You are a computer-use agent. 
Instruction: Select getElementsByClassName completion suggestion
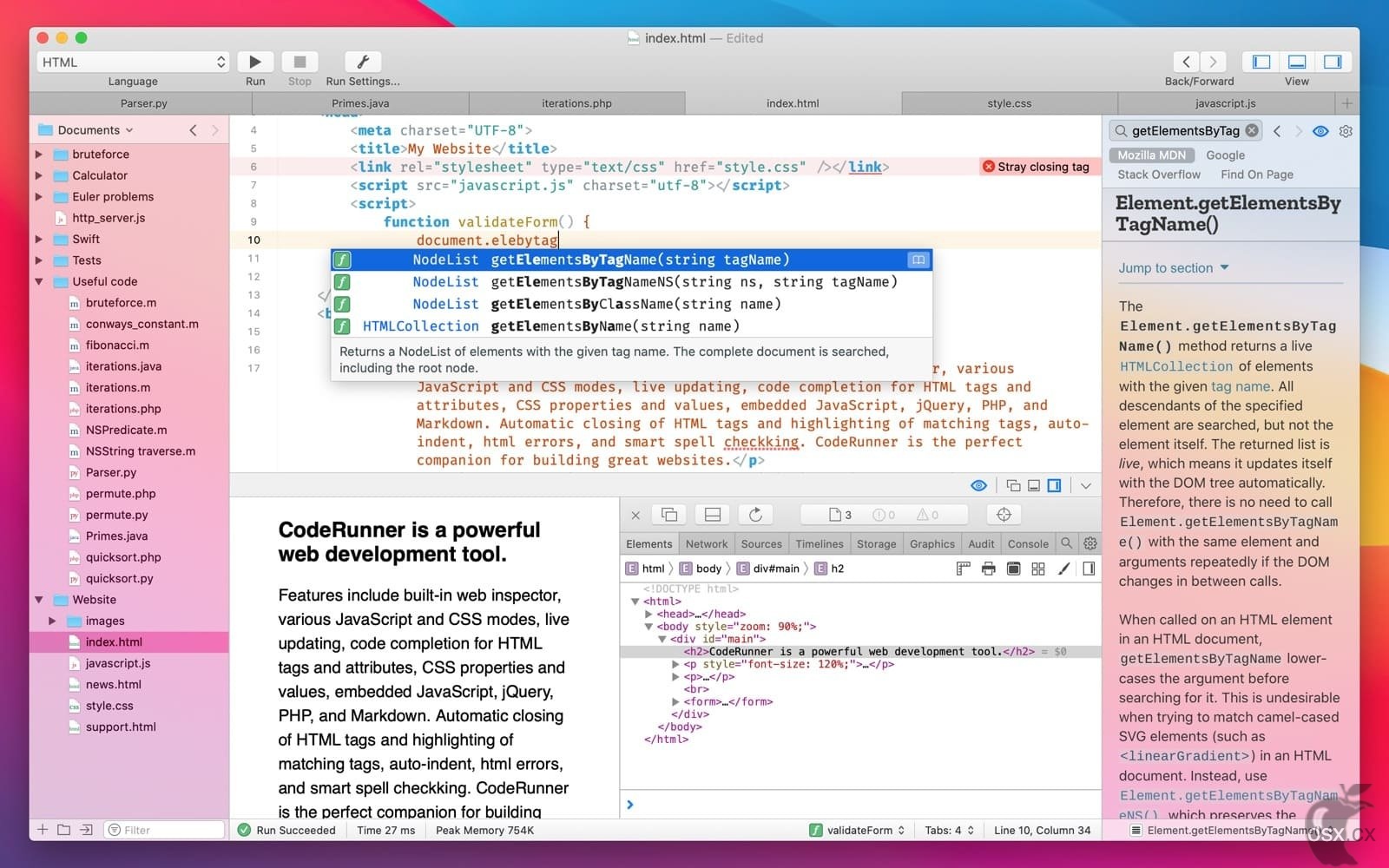pos(631,304)
